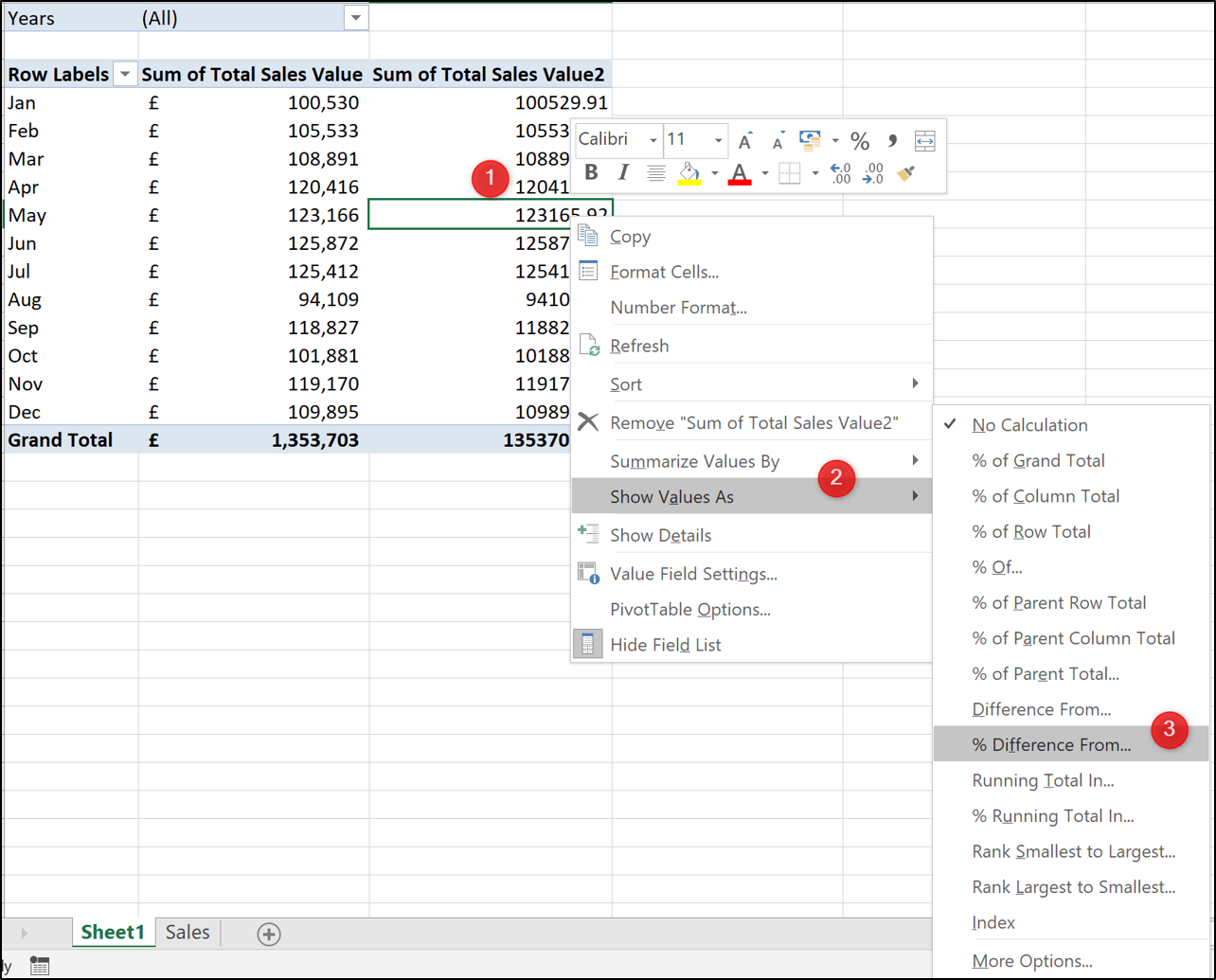Click Refresh in the context menu
The image size is (1216, 980).
click(x=641, y=345)
